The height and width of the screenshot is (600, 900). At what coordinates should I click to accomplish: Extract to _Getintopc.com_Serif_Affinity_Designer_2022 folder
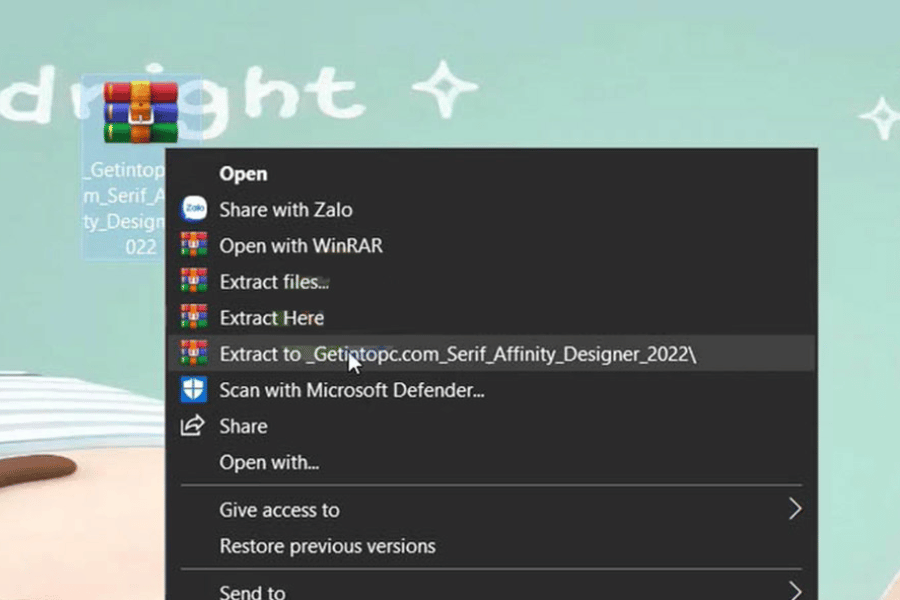click(x=457, y=354)
